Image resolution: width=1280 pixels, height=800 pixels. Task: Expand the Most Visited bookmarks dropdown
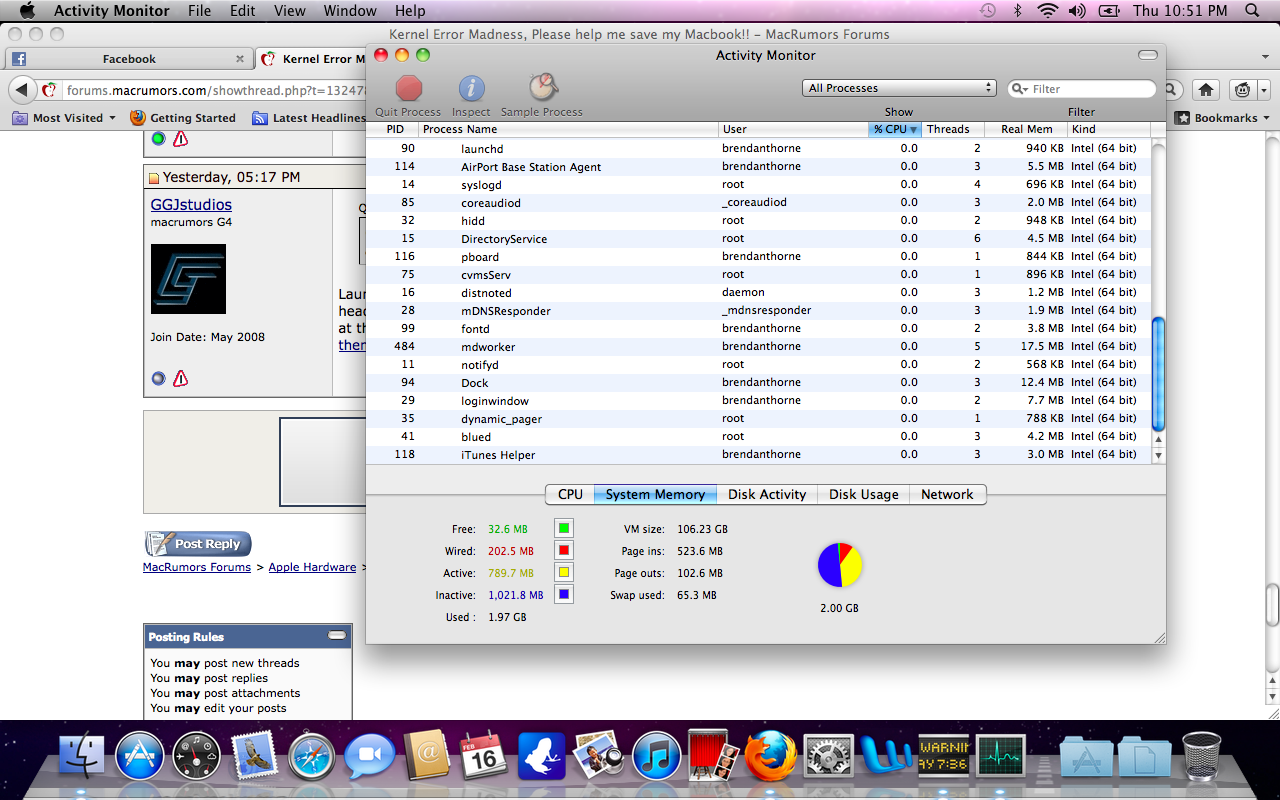[64, 118]
